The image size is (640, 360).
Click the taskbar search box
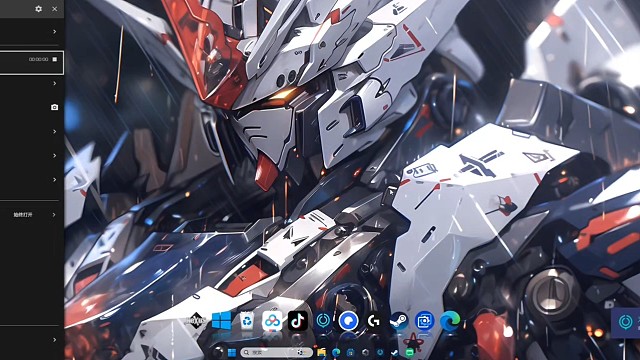pos(276,352)
